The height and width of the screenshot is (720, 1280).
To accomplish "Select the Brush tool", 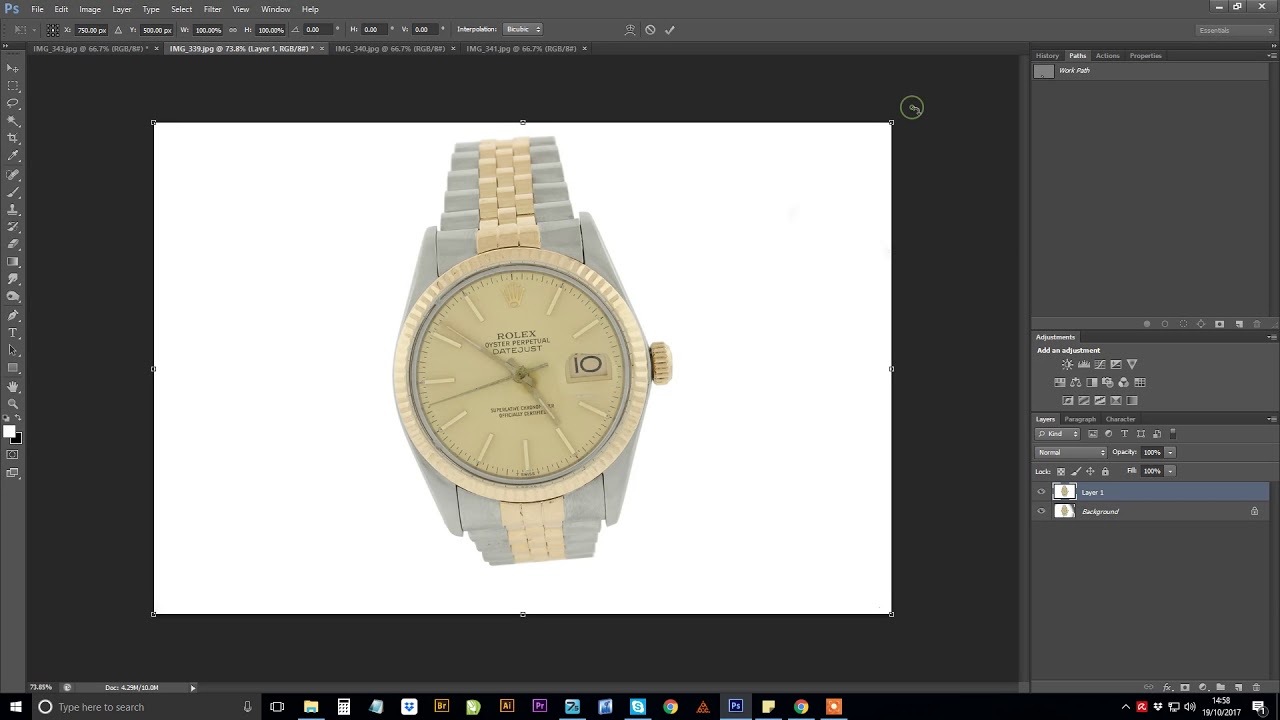I will coord(13,192).
